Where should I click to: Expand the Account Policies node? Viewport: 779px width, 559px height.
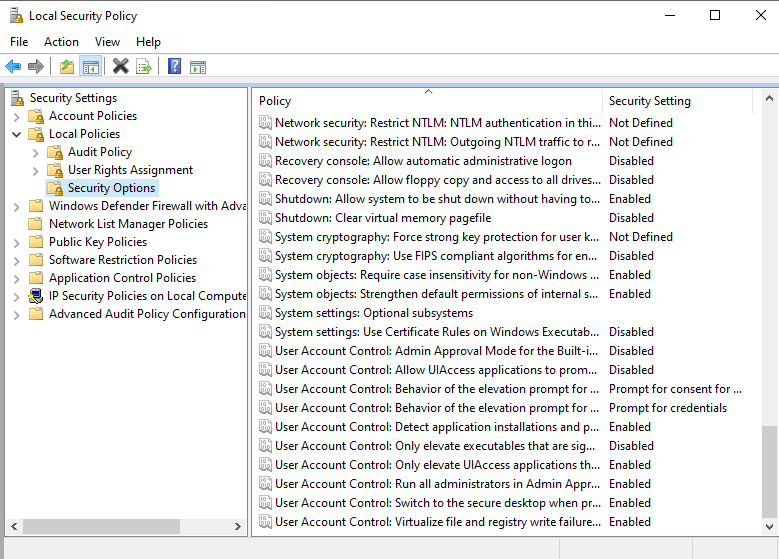tap(16, 117)
